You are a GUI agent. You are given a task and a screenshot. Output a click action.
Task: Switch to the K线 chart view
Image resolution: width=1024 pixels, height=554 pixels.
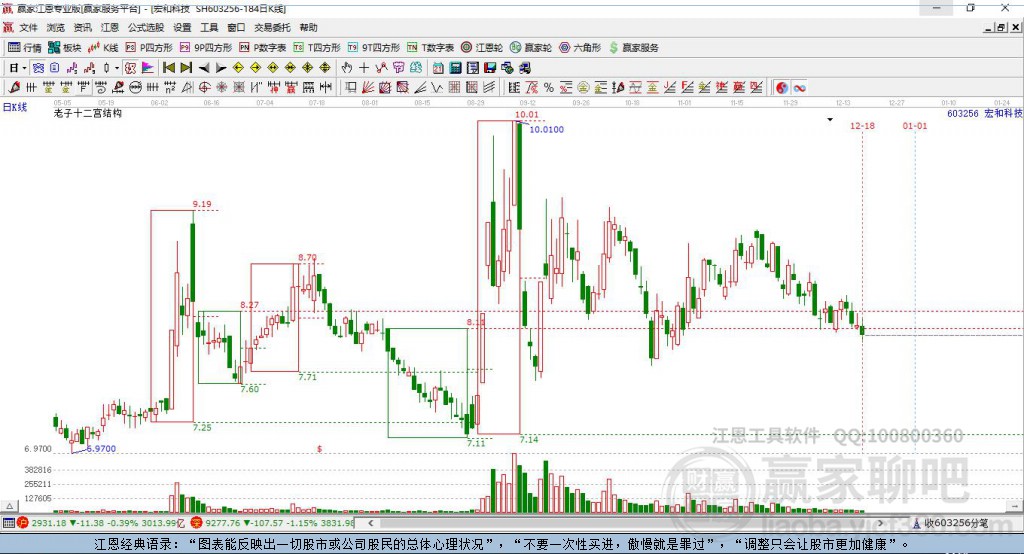point(103,48)
